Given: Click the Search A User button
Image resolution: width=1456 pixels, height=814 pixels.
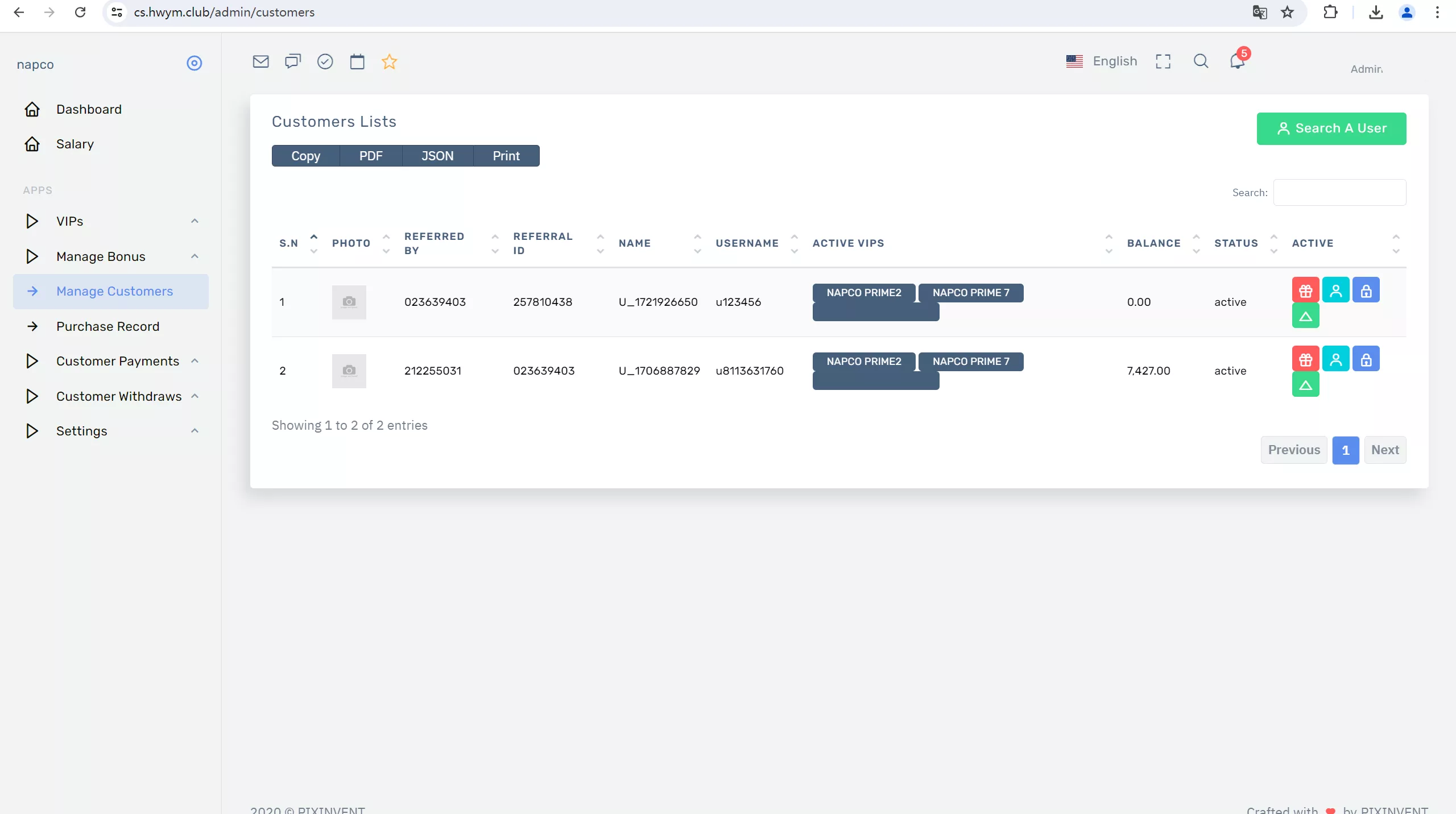Looking at the screenshot, I should 1331,128.
